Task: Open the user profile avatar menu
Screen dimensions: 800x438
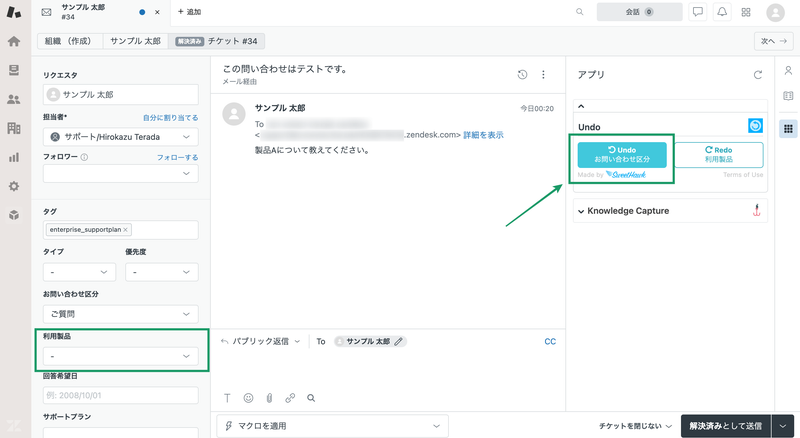Action: (x=775, y=13)
